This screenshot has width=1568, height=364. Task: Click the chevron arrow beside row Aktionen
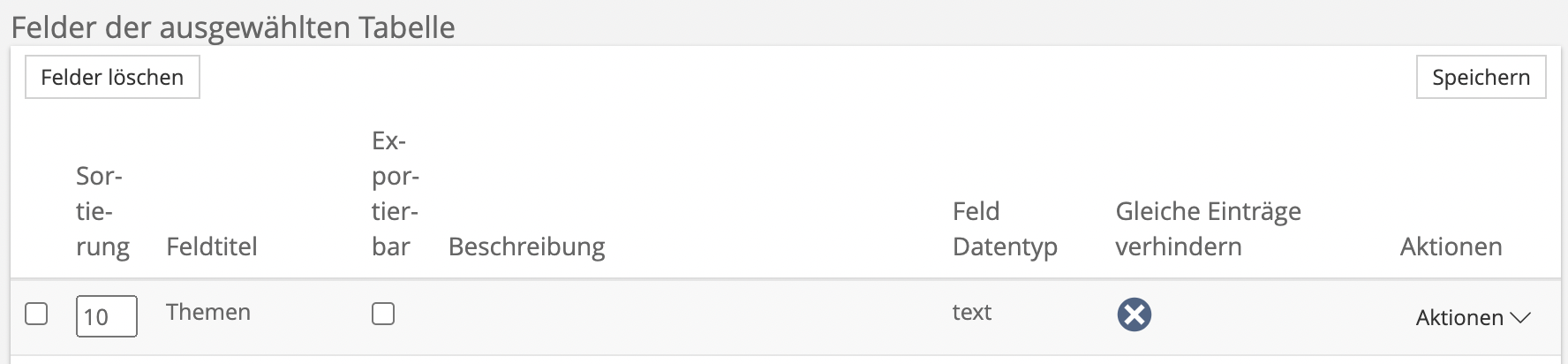[x=1520, y=318]
